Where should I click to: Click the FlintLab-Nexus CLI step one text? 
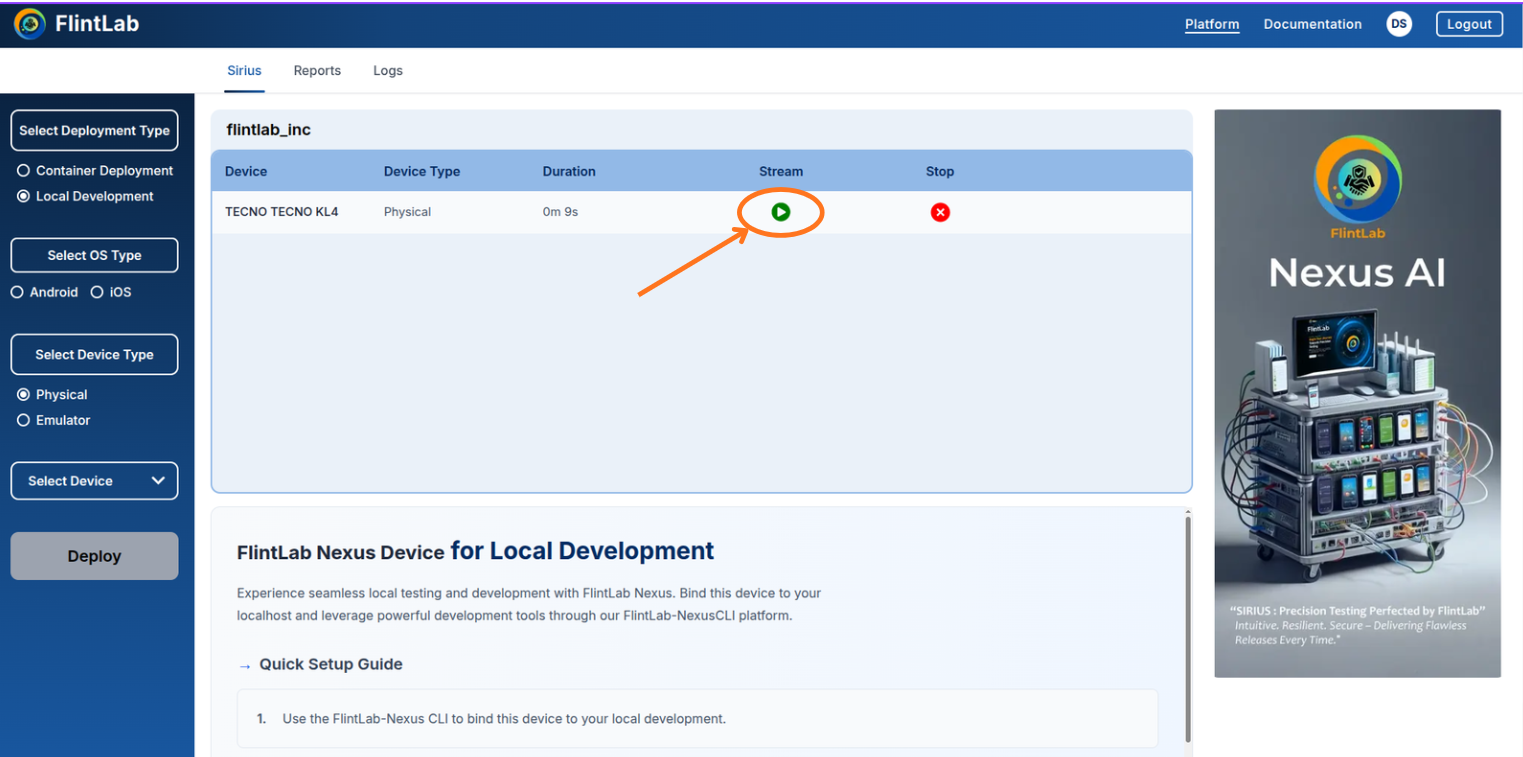click(504, 718)
